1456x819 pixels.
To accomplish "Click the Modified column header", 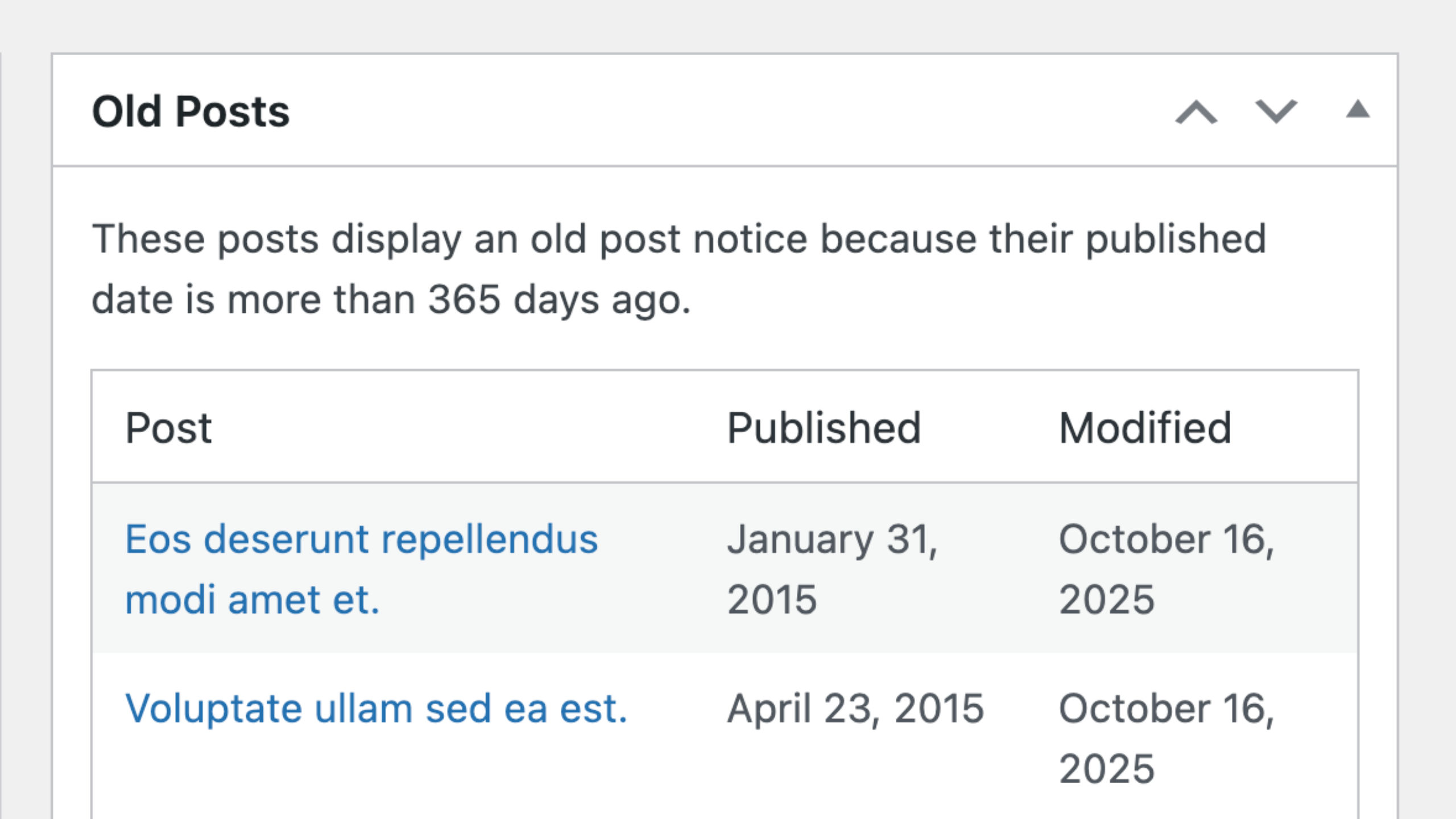I will coord(1145,428).
